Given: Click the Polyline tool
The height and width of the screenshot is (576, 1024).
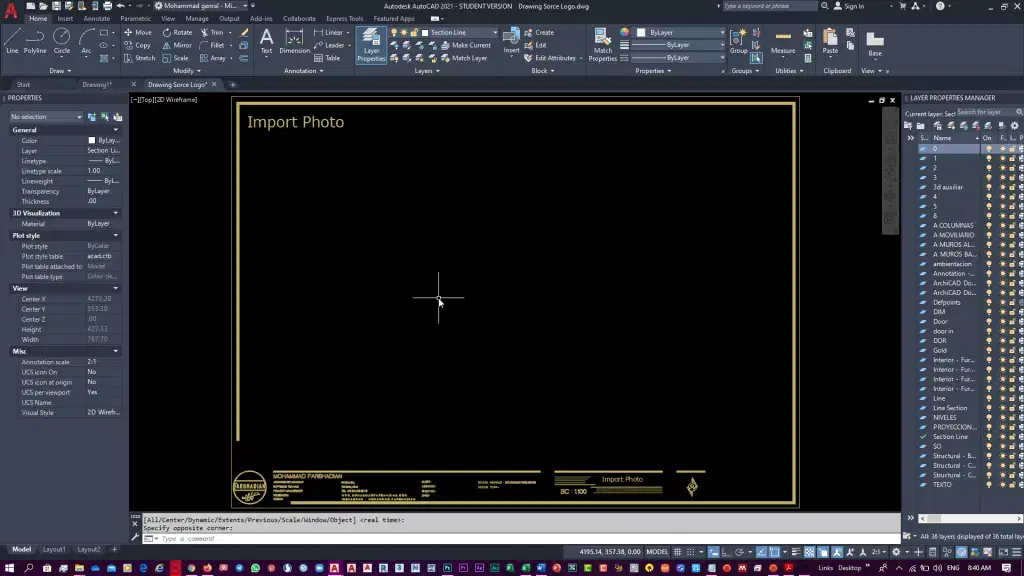Looking at the screenshot, I should [35, 39].
